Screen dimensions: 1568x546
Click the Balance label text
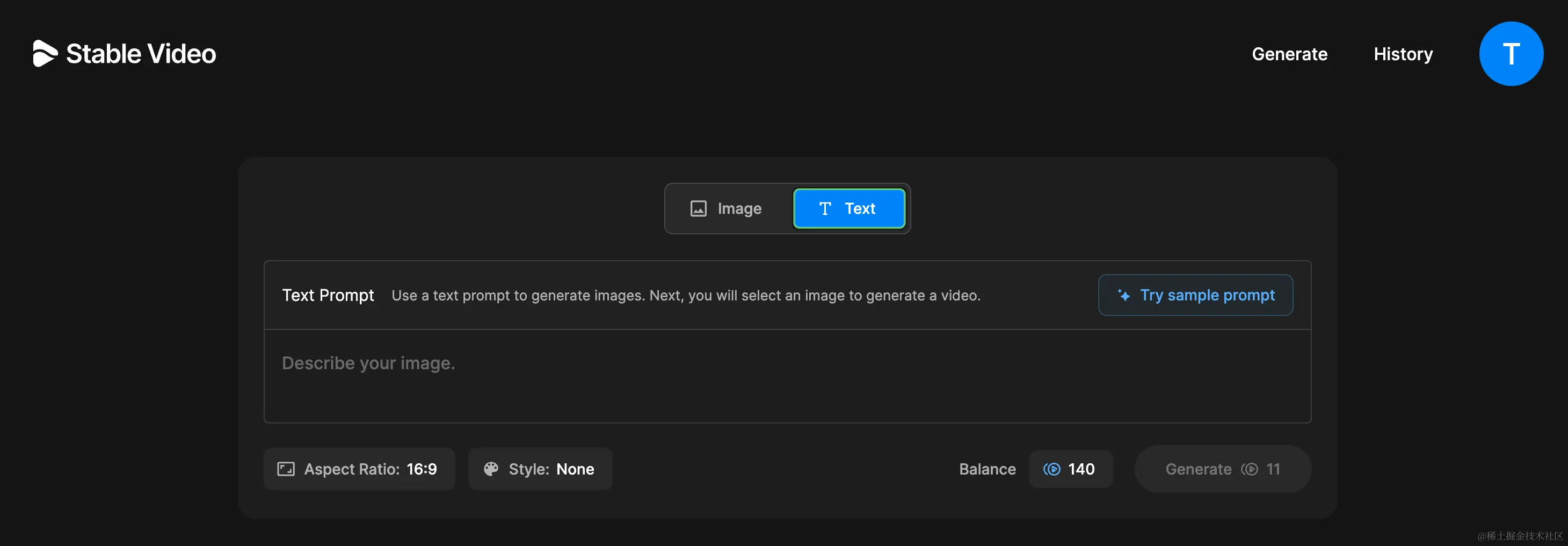(988, 469)
